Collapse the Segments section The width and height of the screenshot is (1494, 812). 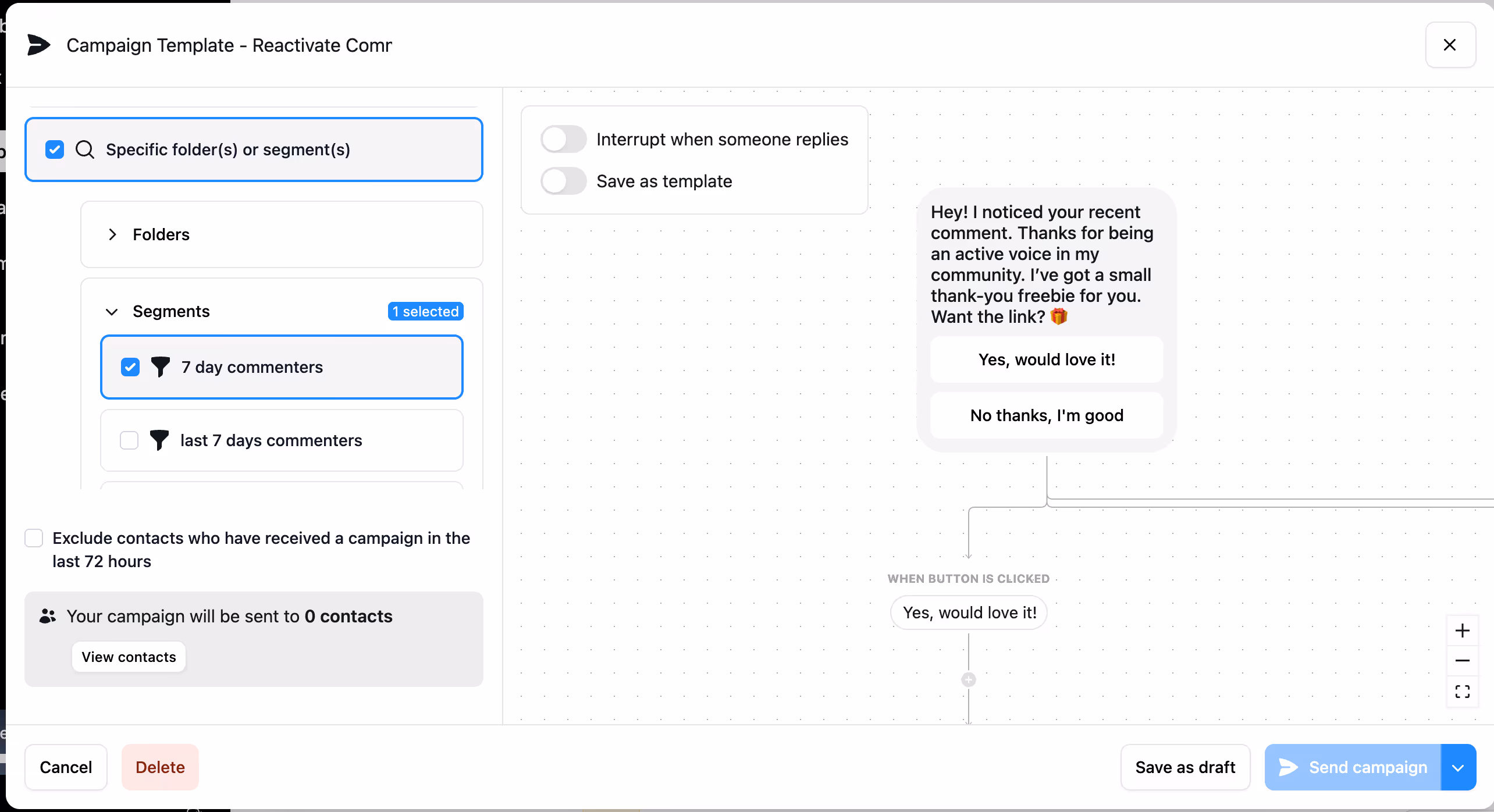pos(112,312)
